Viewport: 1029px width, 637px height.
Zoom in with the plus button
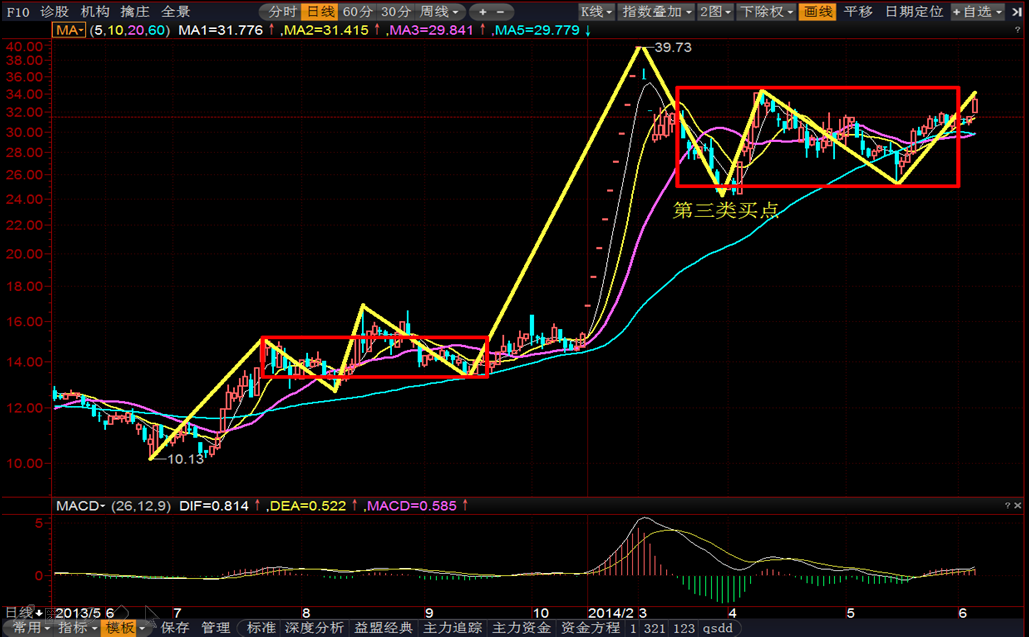(483, 12)
